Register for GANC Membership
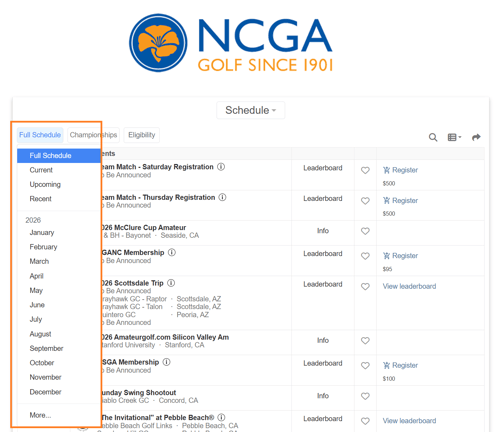This screenshot has width=494, height=432. click(x=400, y=256)
